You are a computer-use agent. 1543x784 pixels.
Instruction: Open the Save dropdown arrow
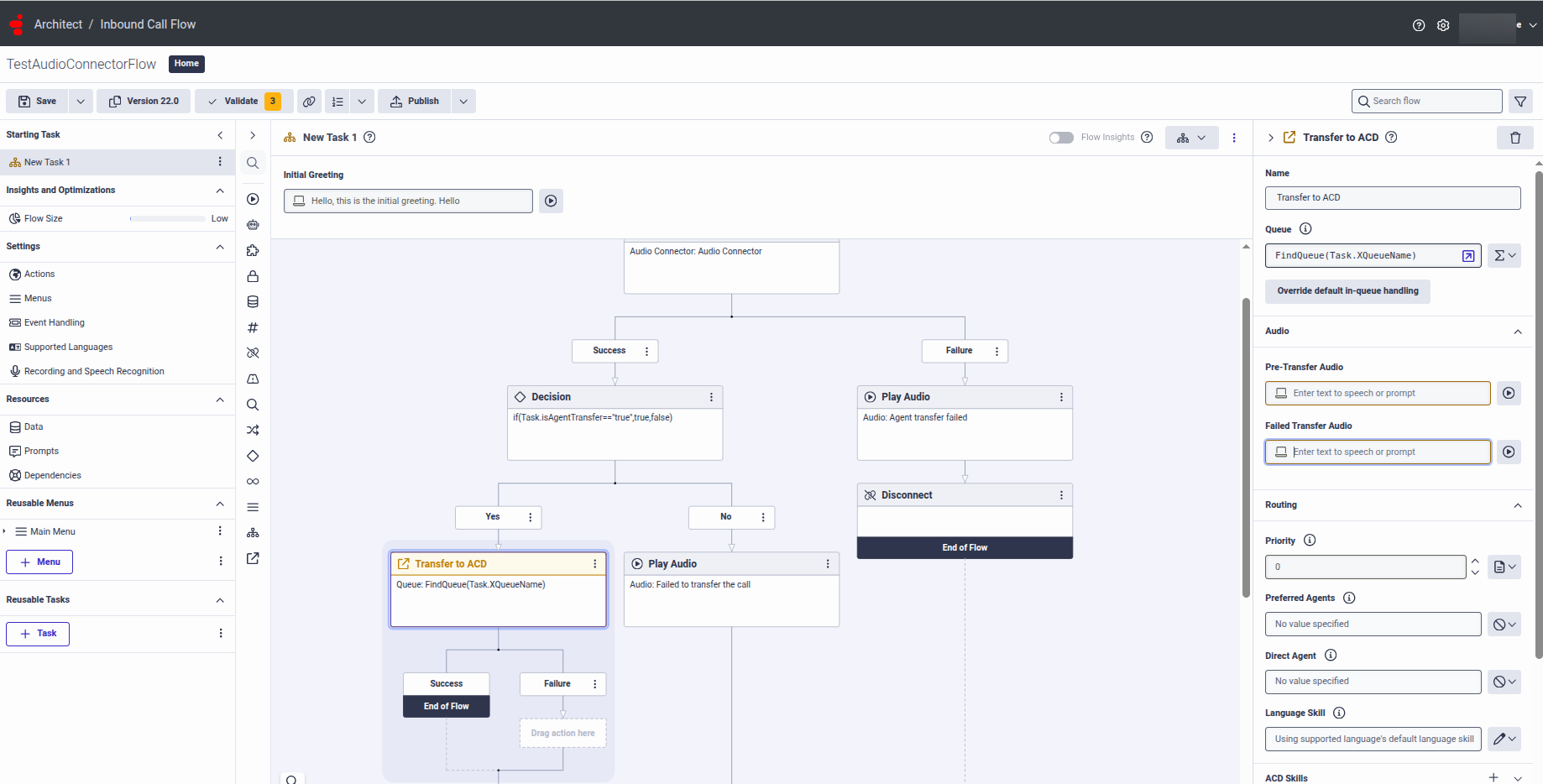(81, 102)
